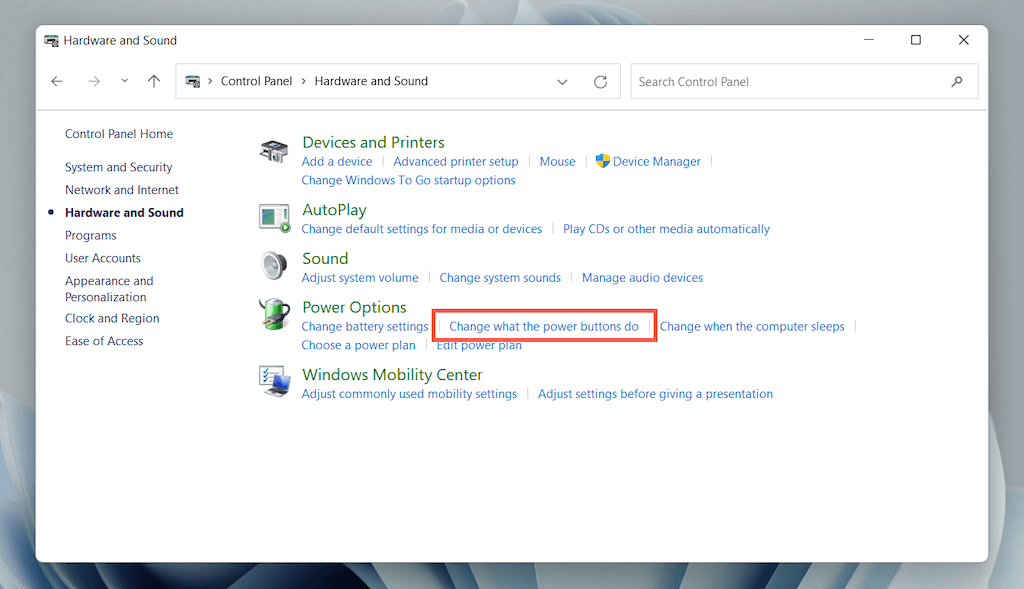This screenshot has width=1024, height=589.
Task: Go to System and Security
Action: pos(118,167)
